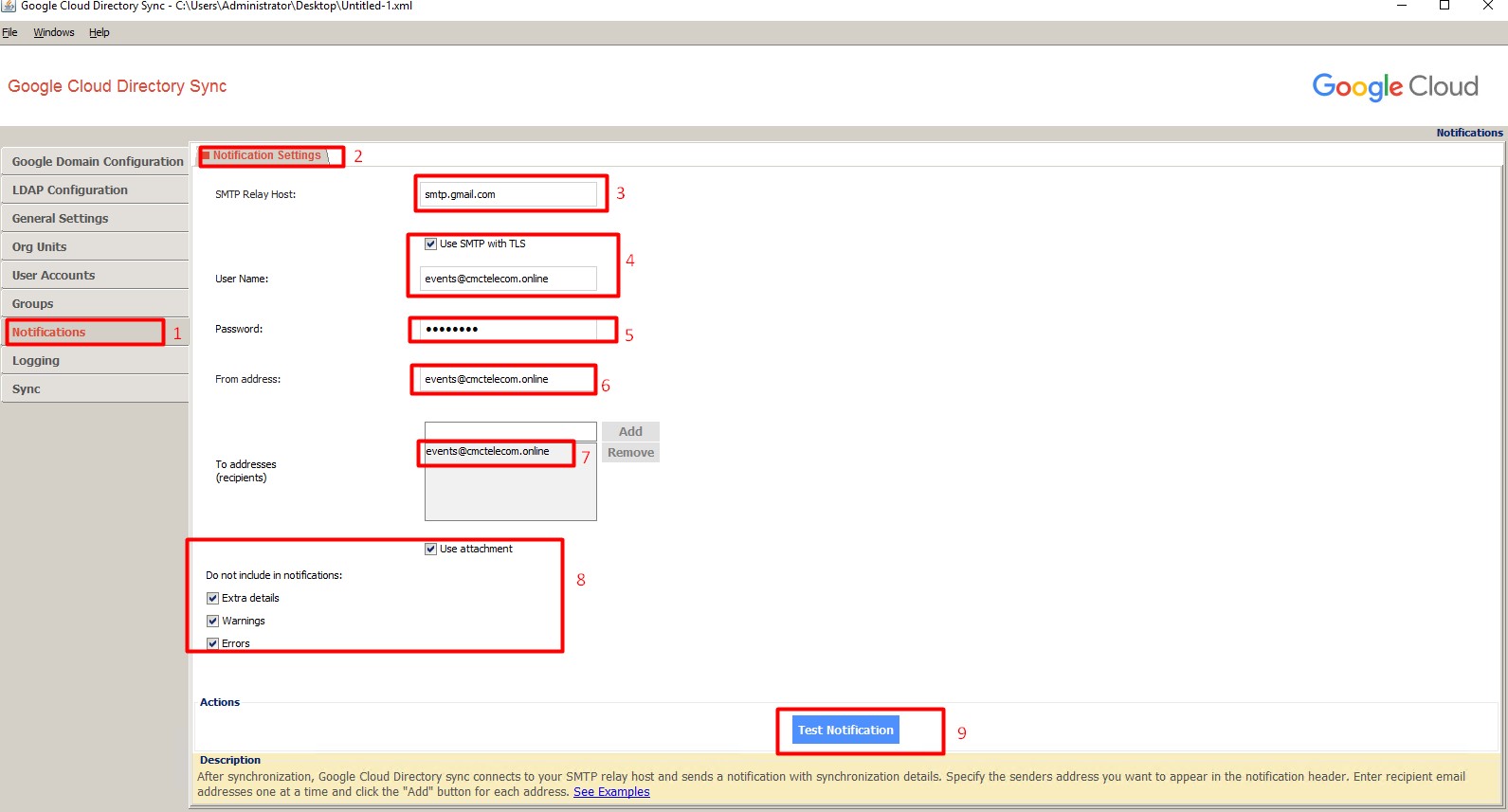Go to Sync section
1508x812 pixels.
pos(95,388)
